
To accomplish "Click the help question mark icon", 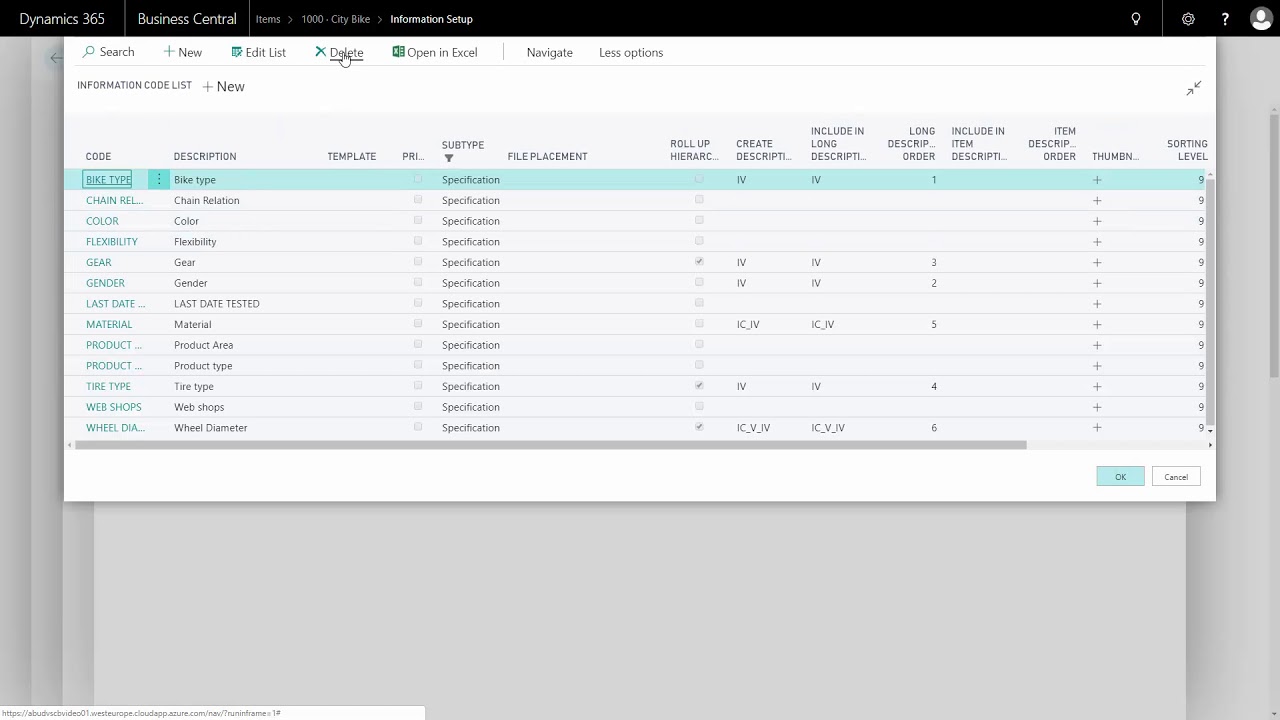I will 1225,19.
